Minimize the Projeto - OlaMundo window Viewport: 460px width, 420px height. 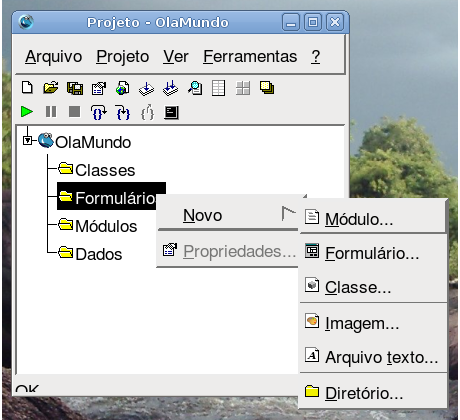[x=291, y=22]
